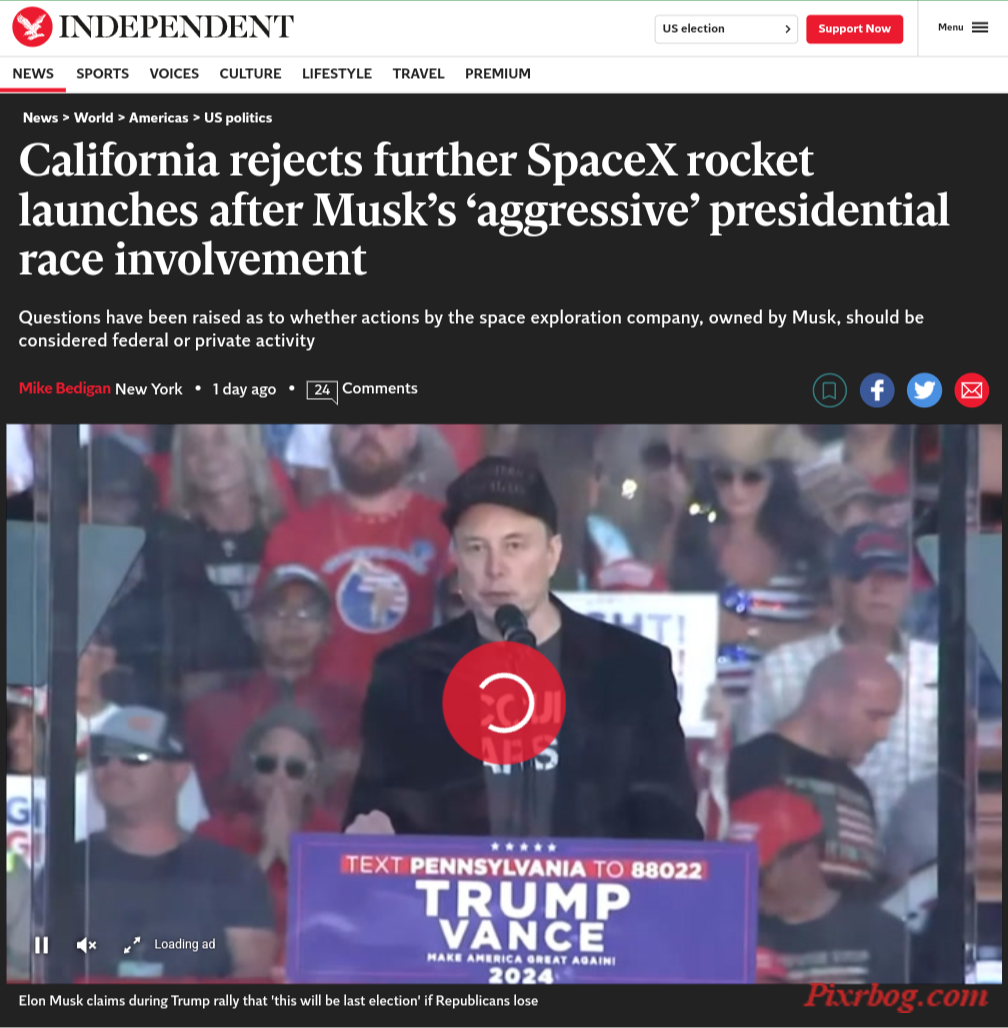Expand the US election dropdown
The image size is (1008, 1028).
[x=726, y=29]
